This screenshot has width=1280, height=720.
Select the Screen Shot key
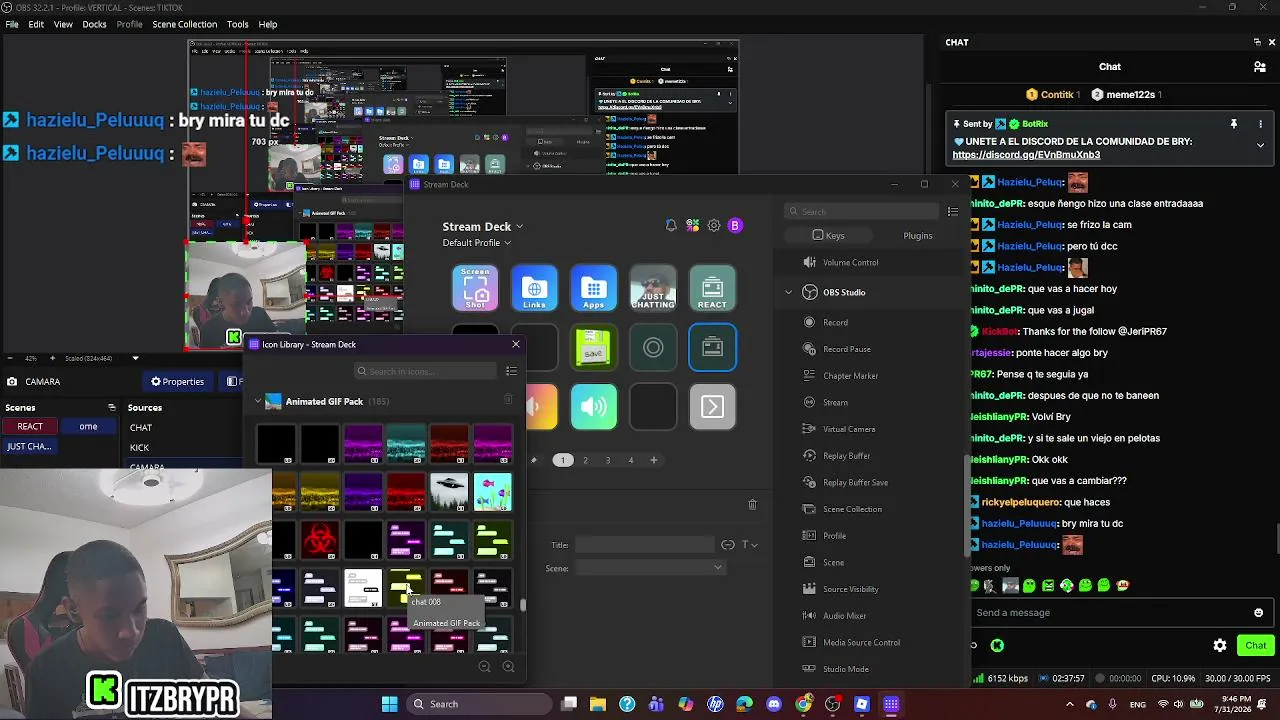pyautogui.click(x=475, y=288)
